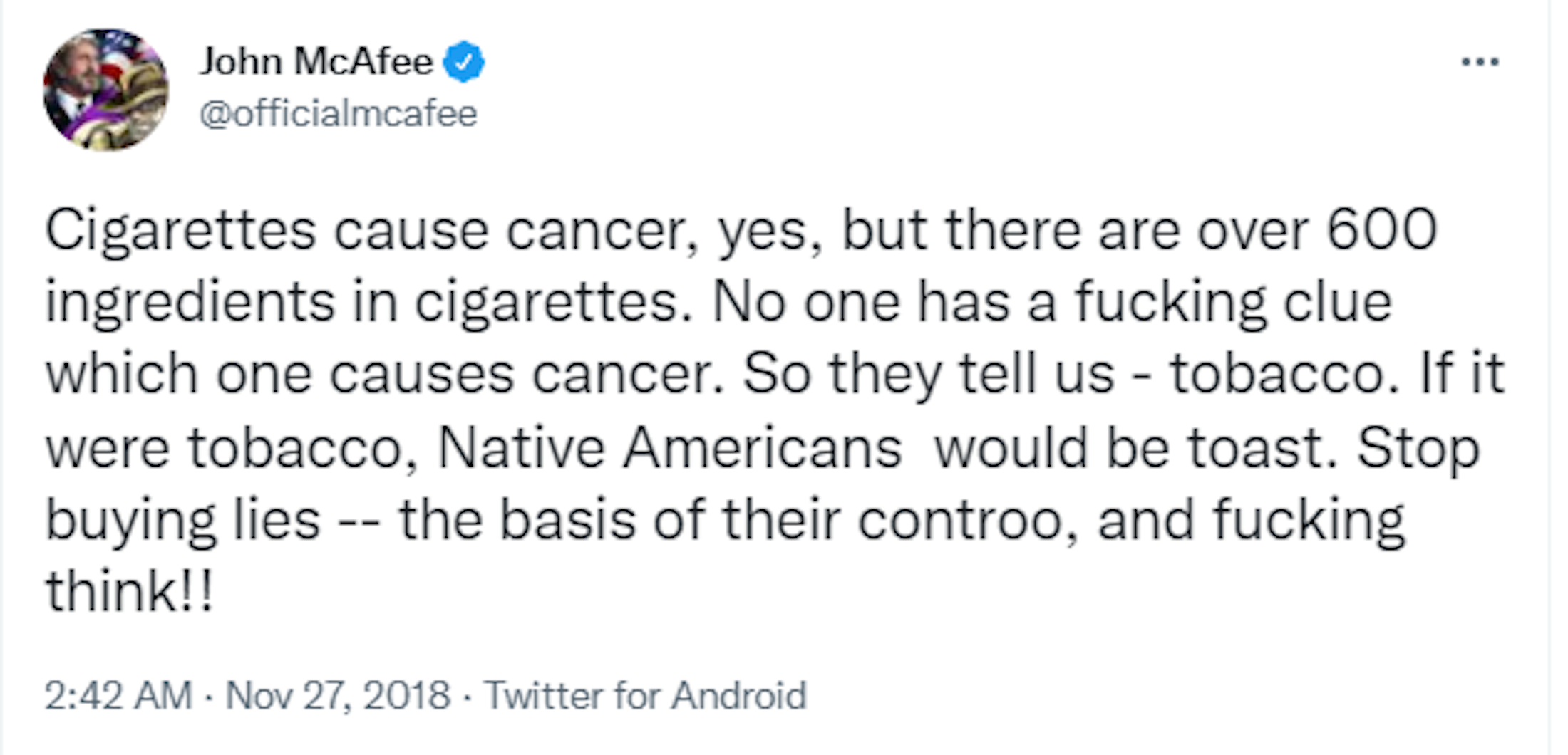Click the word "Stop" in the tweet

pos(1418,449)
